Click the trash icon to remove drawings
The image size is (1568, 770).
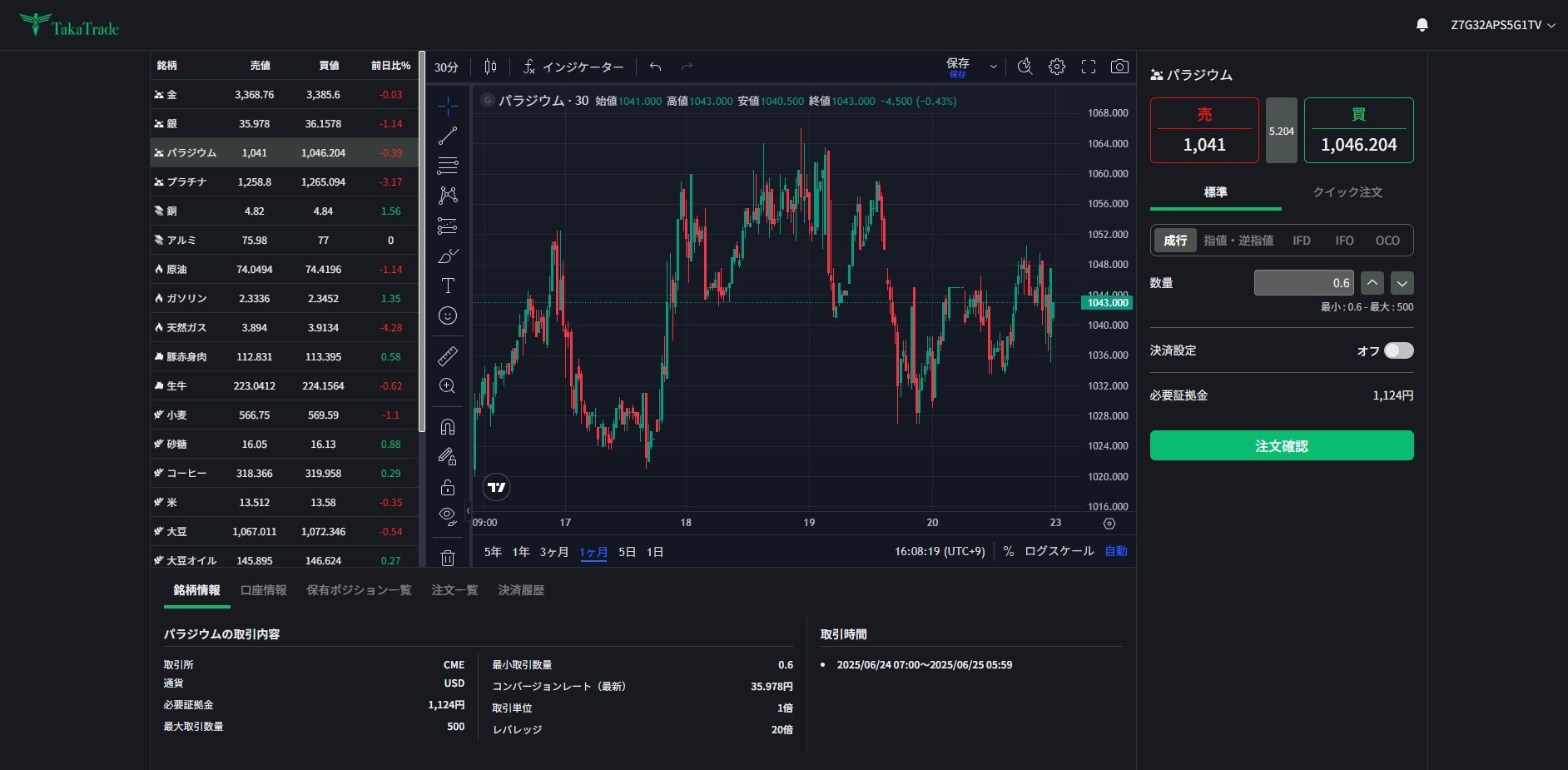pyautogui.click(x=448, y=558)
